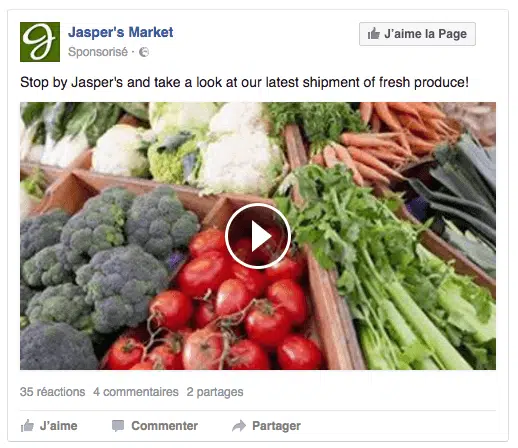Click the J'aime thumbs-up icon
Screen dimensions: 518x448
point(27,426)
